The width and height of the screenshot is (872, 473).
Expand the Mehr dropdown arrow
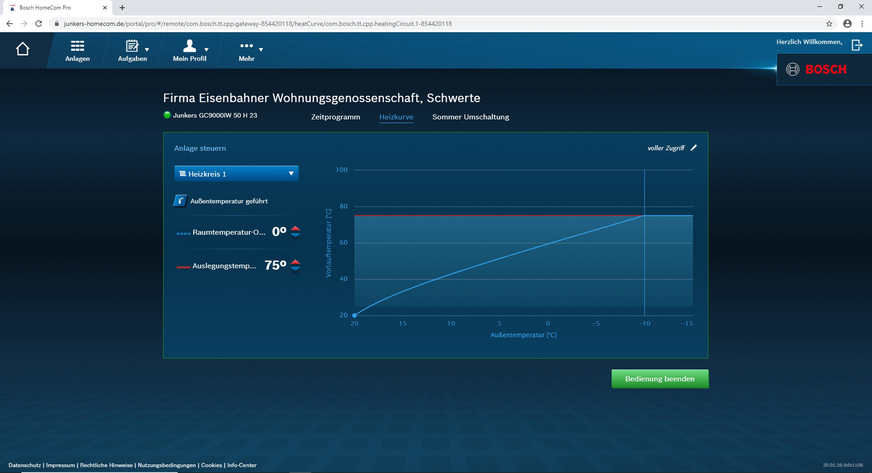(261, 49)
